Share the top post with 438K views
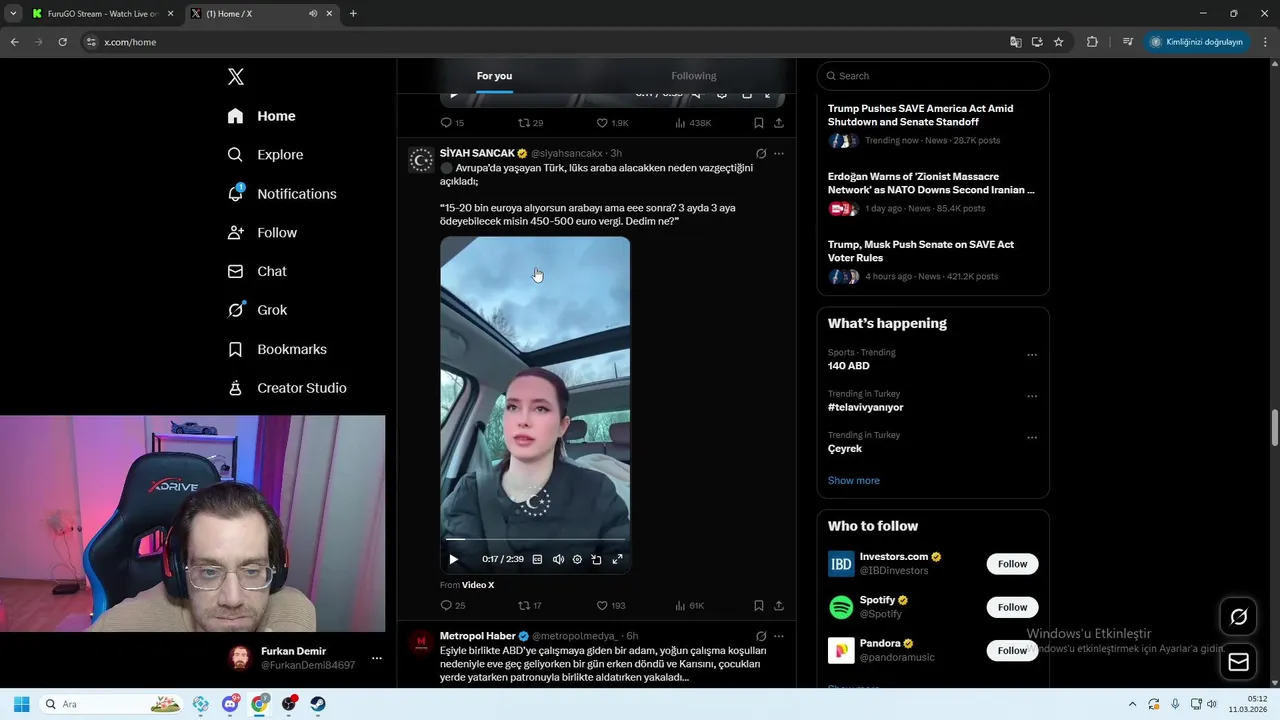Viewport: 1280px width, 720px height. (x=779, y=123)
